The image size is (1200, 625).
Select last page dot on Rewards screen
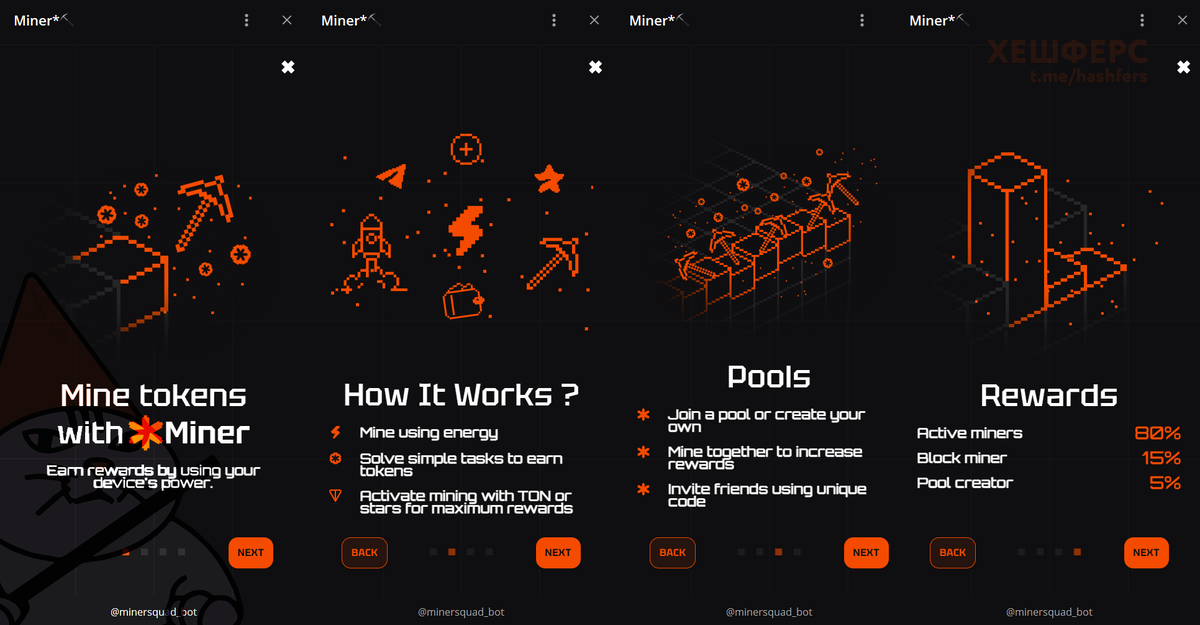click(1077, 552)
